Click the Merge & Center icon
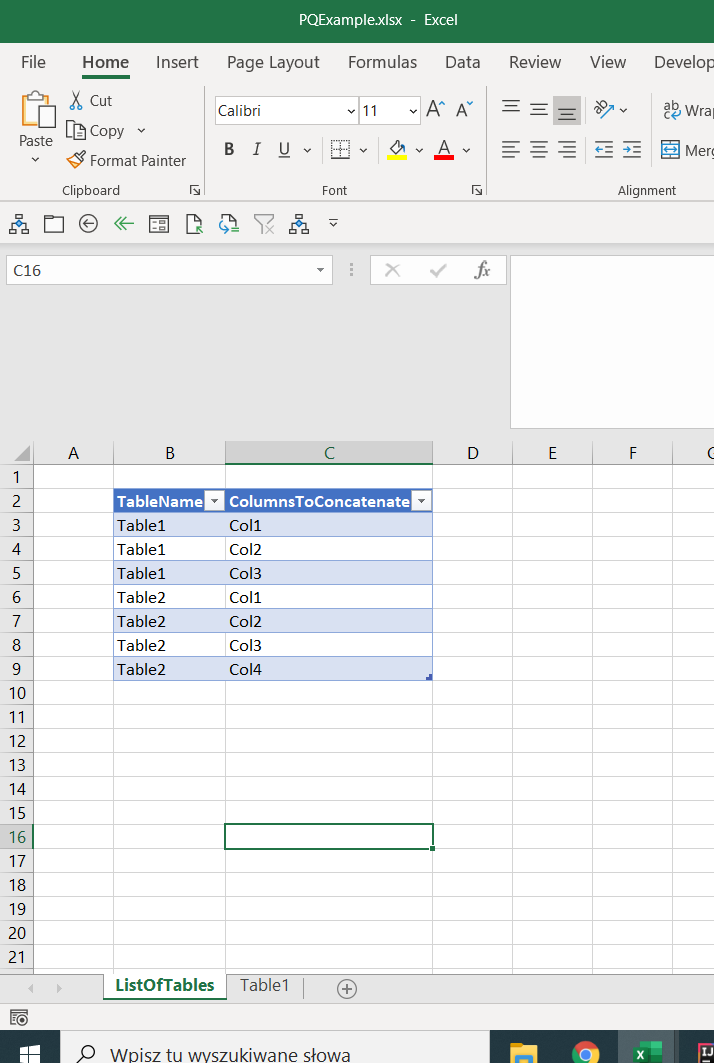The height and width of the screenshot is (1063, 714). (x=670, y=149)
